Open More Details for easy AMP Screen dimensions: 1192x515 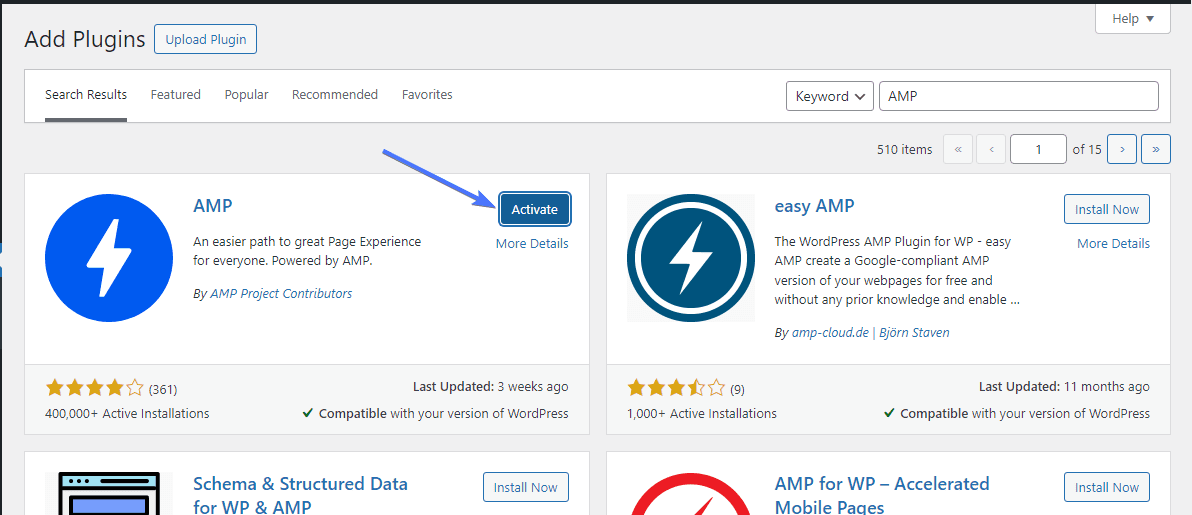coord(1114,243)
